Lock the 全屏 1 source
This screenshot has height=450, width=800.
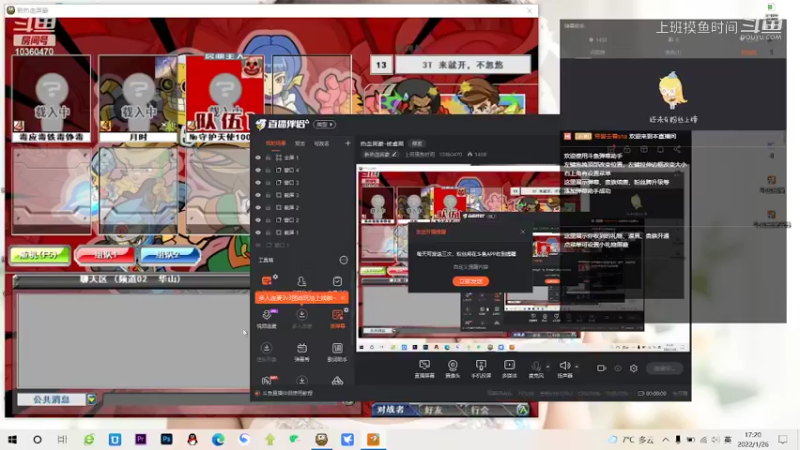[x=268, y=158]
